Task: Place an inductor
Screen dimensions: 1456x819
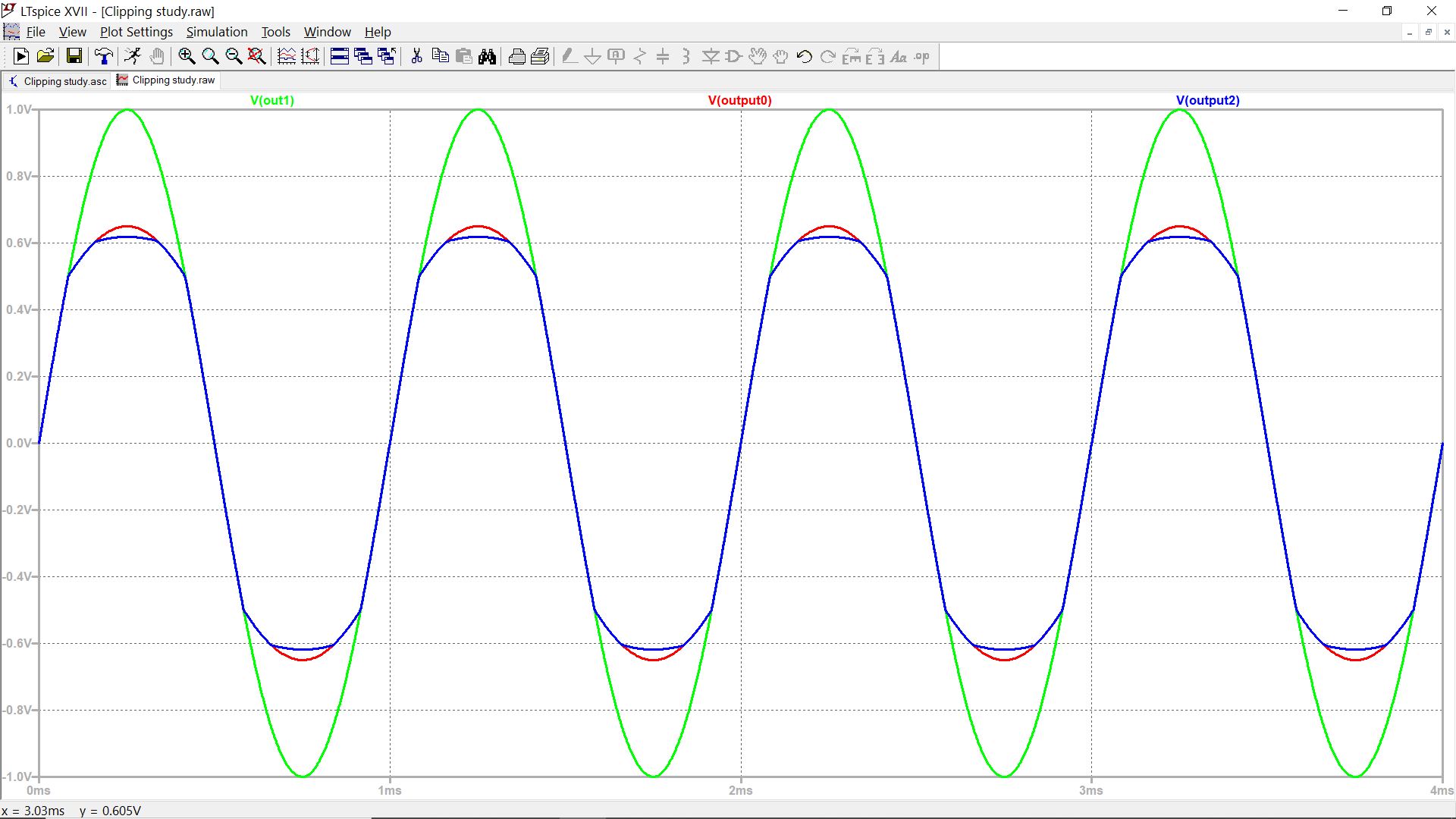Action: (685, 55)
